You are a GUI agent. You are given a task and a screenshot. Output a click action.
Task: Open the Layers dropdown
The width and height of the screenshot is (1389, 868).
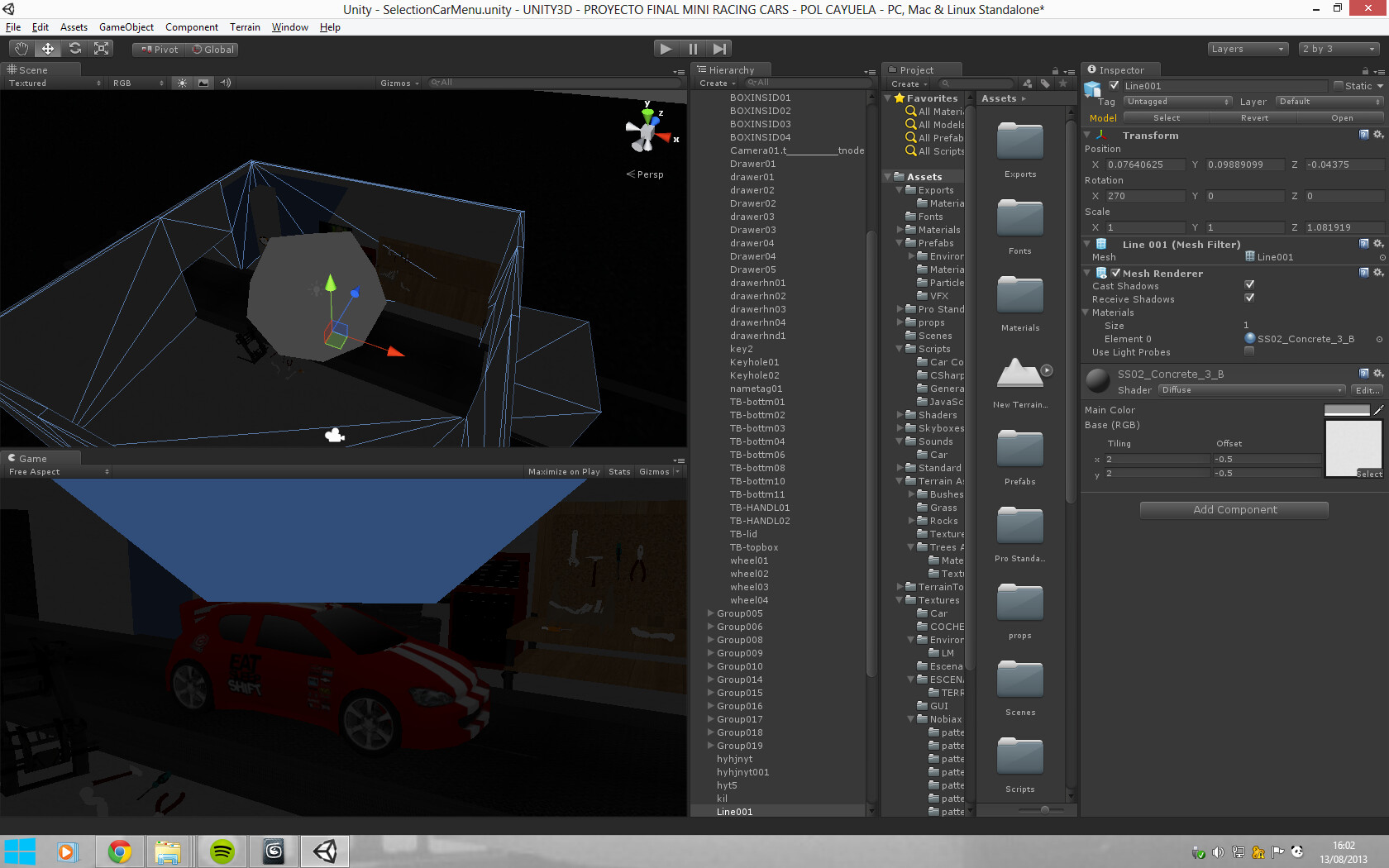point(1247,49)
